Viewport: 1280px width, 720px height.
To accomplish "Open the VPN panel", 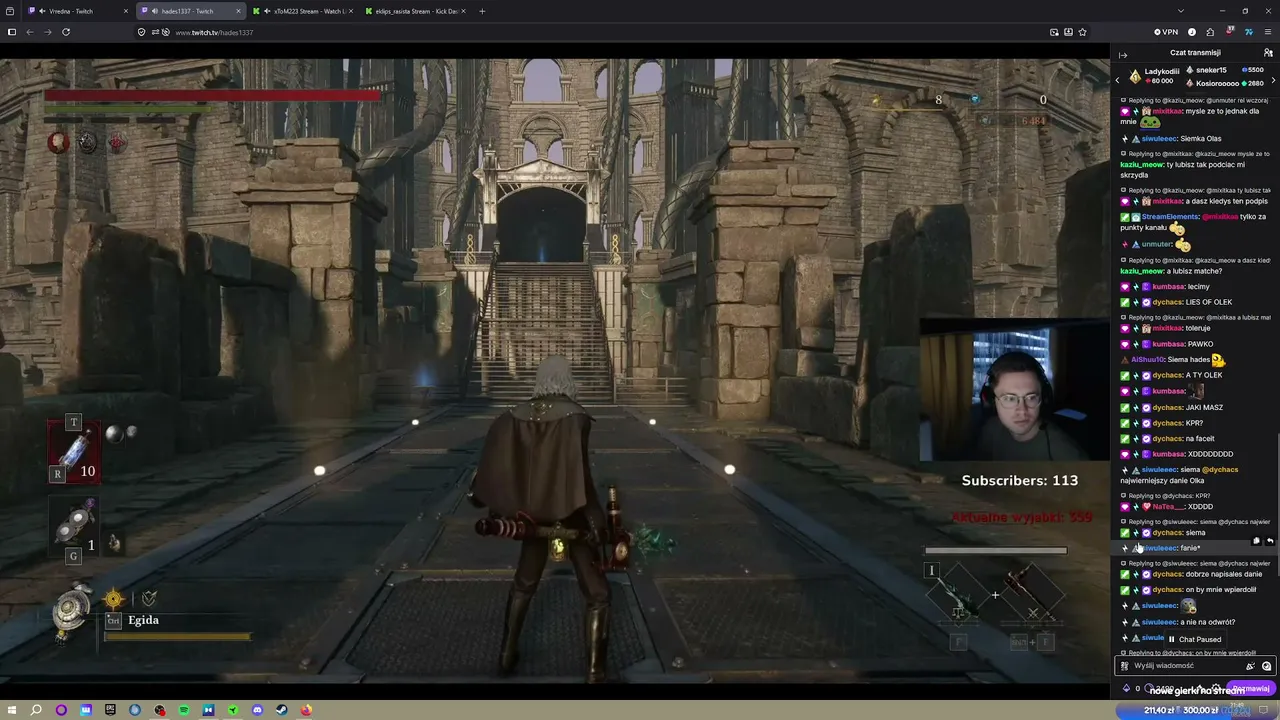I will (x=1165, y=32).
